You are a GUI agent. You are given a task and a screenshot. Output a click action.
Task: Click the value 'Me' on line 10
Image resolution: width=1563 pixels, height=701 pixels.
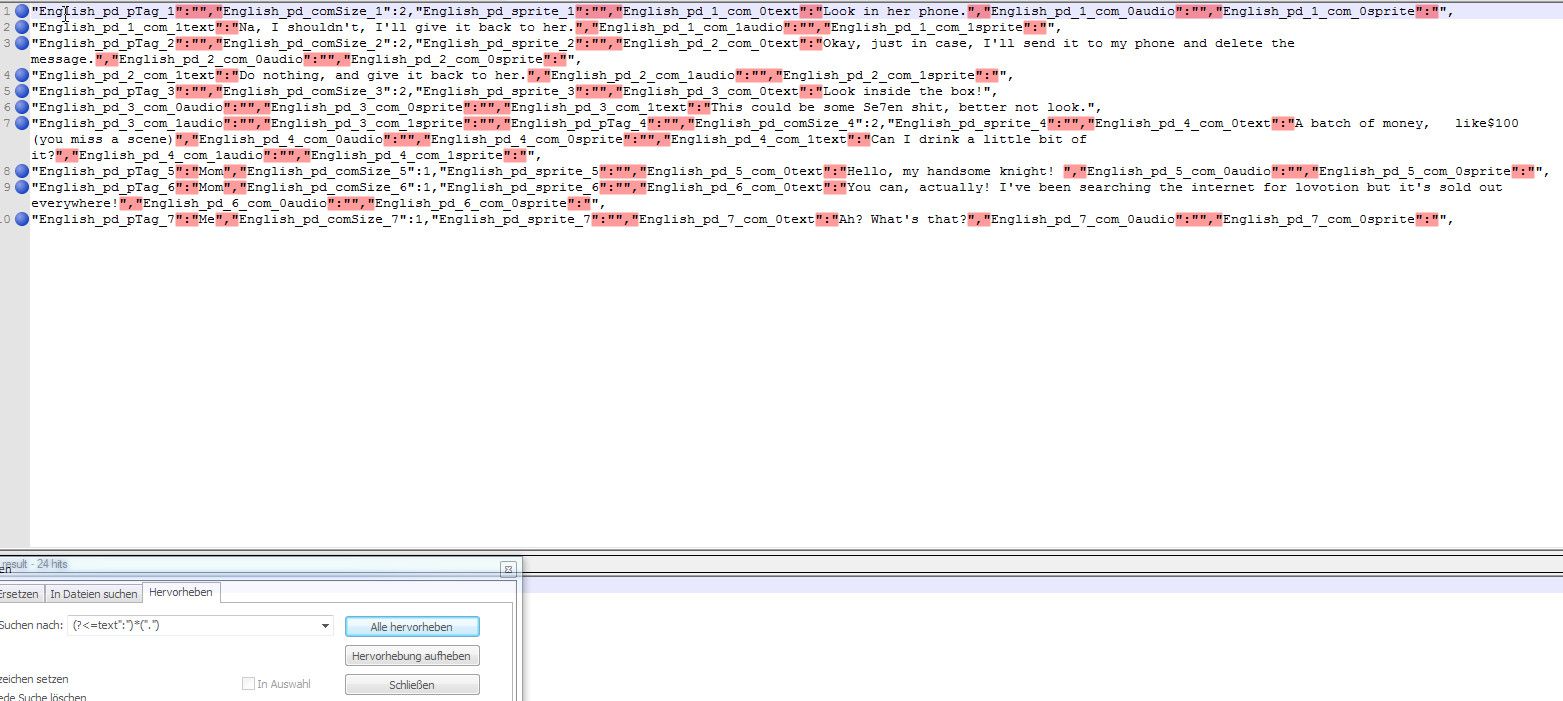206,220
